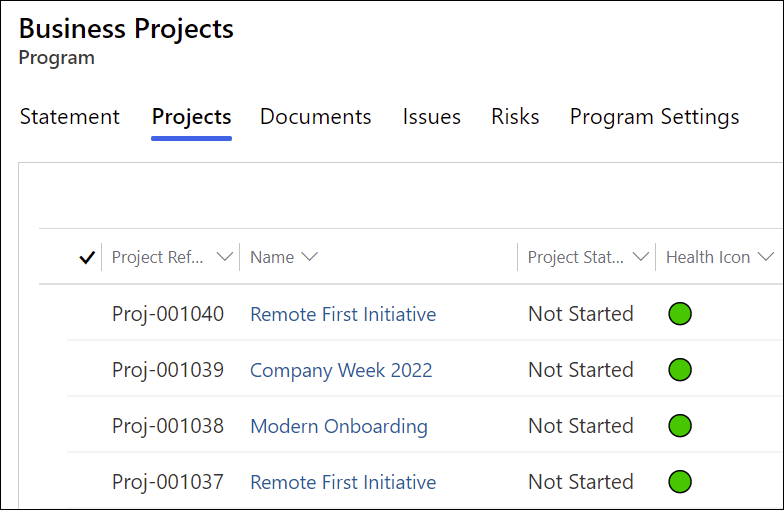Open the Documents tab
This screenshot has width=784, height=510.
tap(315, 117)
